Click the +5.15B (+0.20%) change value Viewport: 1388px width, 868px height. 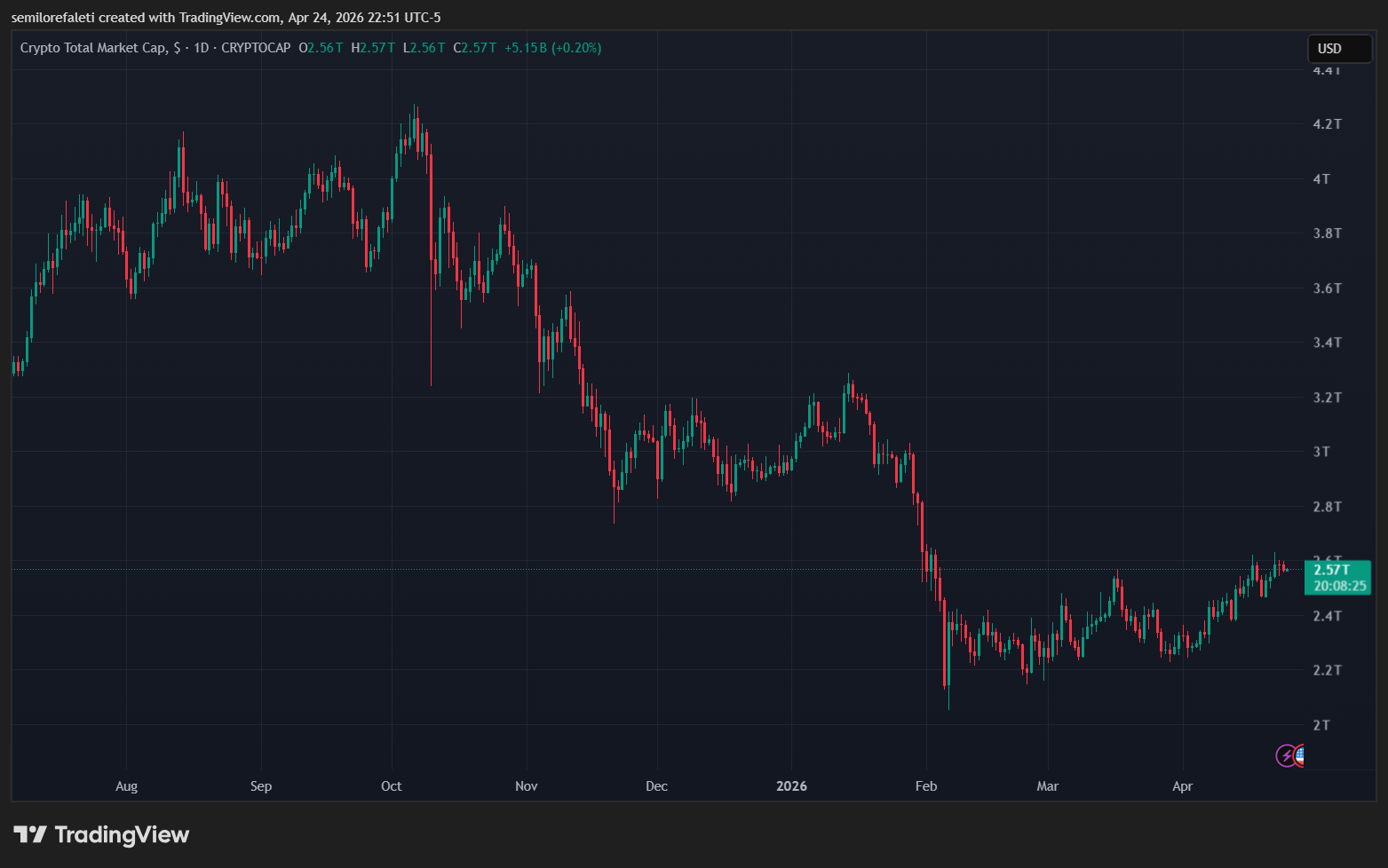(552, 48)
